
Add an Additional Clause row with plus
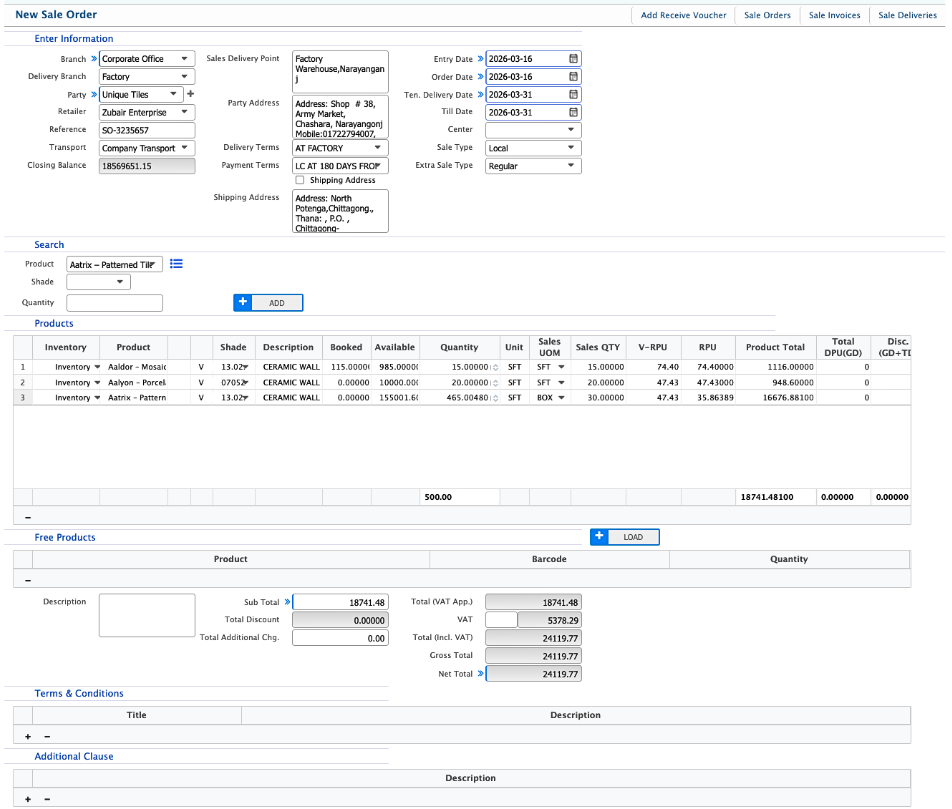point(28,799)
